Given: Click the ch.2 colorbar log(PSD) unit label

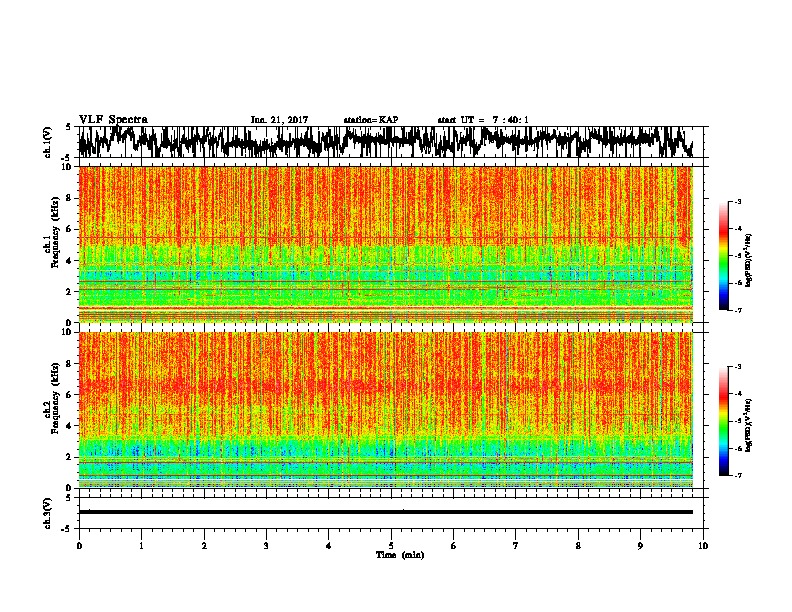Looking at the screenshot, I should [749, 425].
